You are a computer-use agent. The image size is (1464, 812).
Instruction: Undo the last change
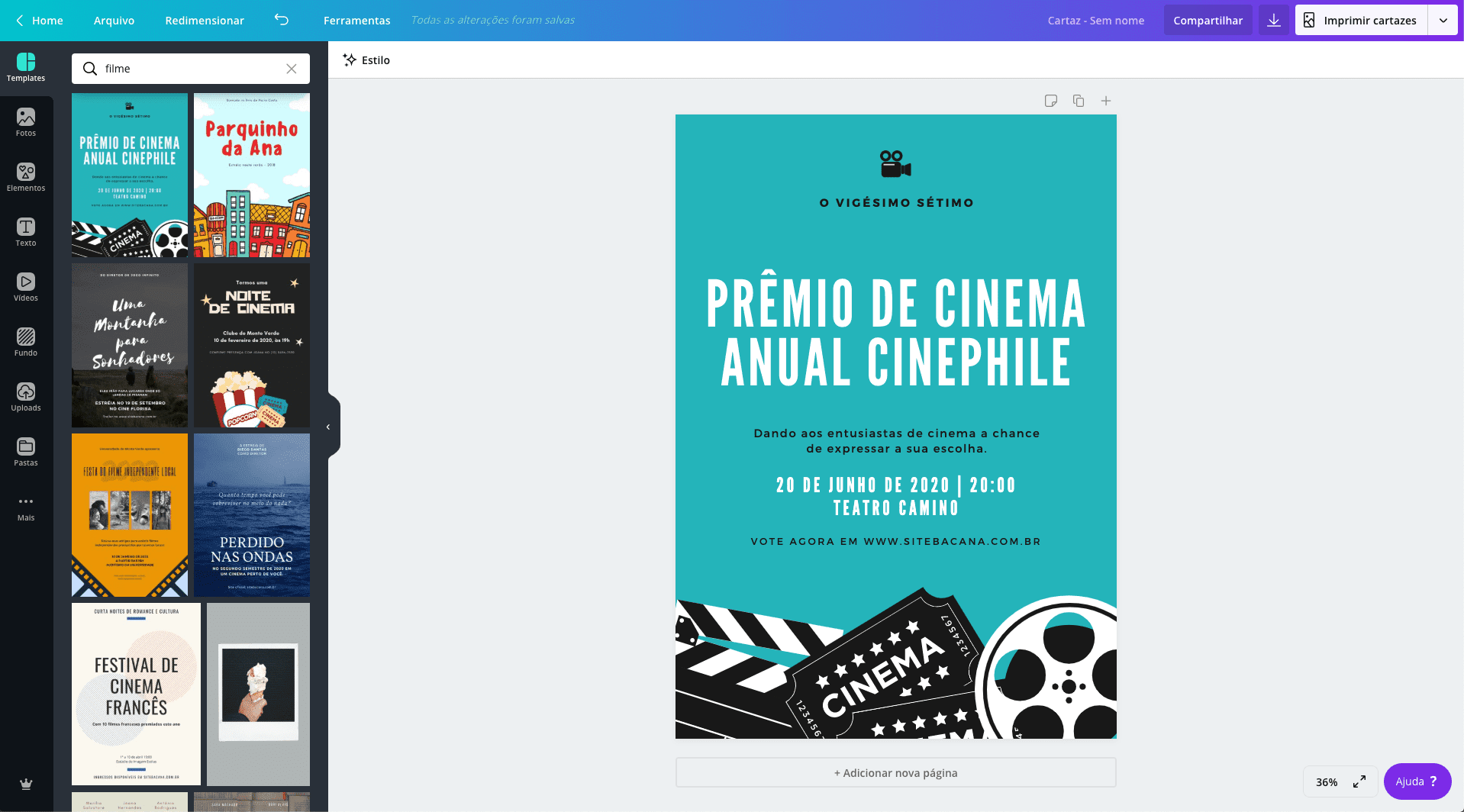click(281, 21)
